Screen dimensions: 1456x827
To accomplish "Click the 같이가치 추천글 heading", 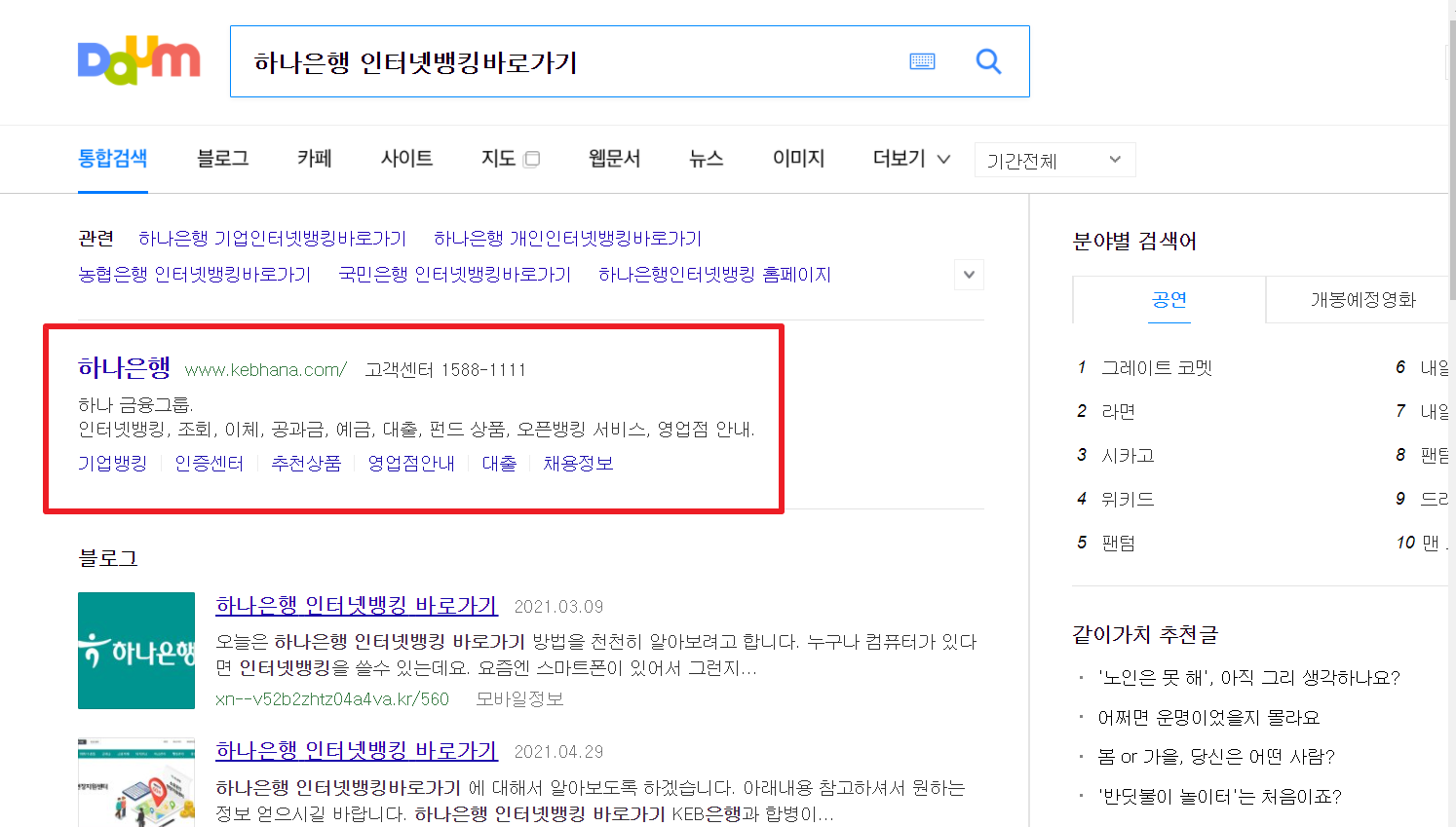I will [1145, 635].
